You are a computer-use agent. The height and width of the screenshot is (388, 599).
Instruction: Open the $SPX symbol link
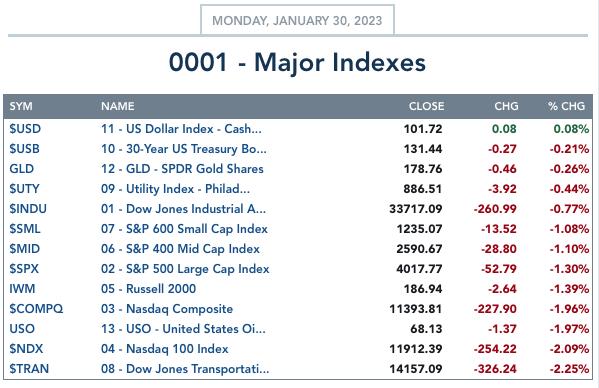pos(24,269)
